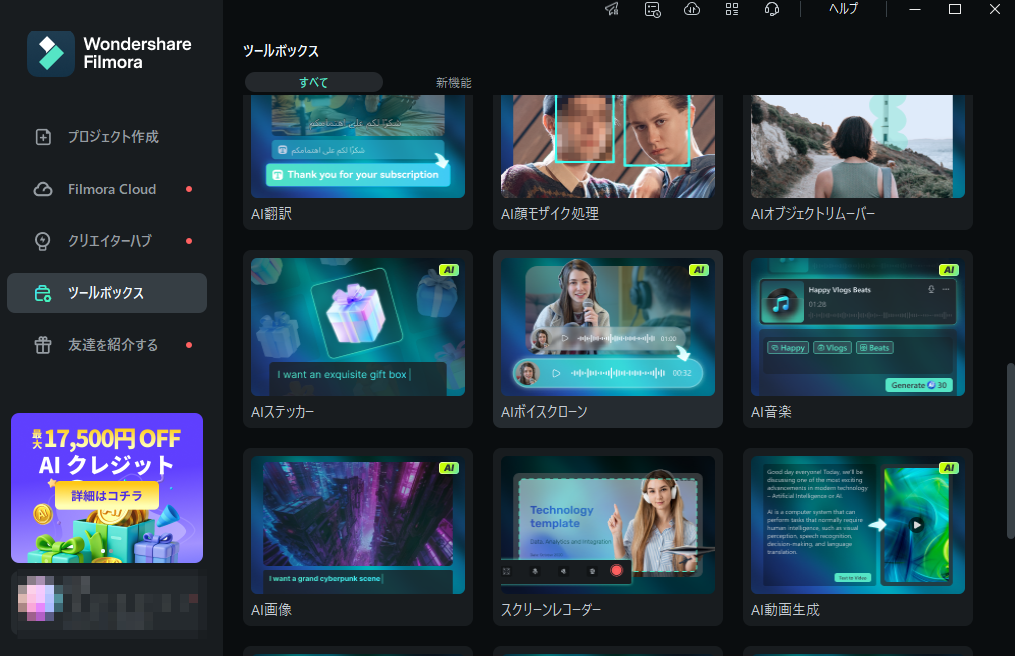Open the AI顔モザイク処理 tool card

[608, 162]
